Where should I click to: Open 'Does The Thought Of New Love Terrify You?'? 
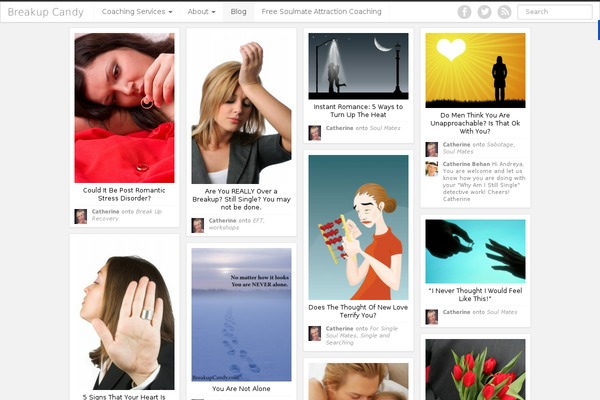coord(358,311)
